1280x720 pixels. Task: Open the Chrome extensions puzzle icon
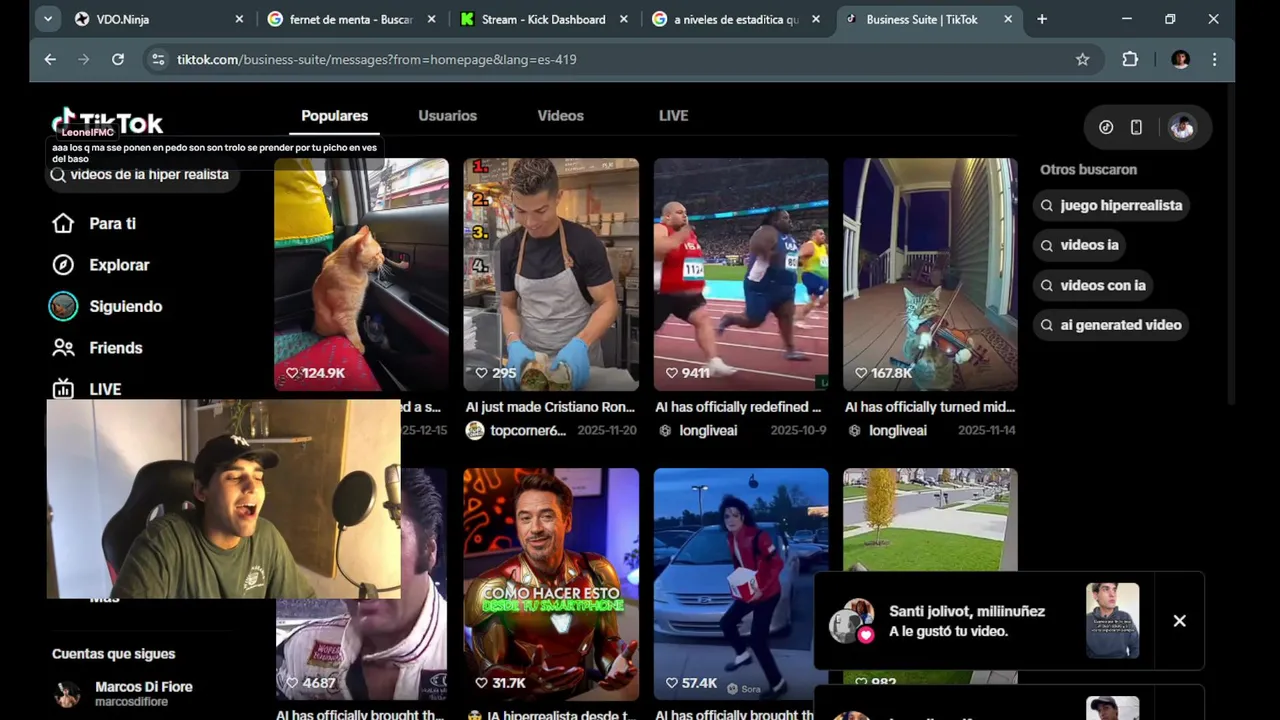pos(1130,59)
